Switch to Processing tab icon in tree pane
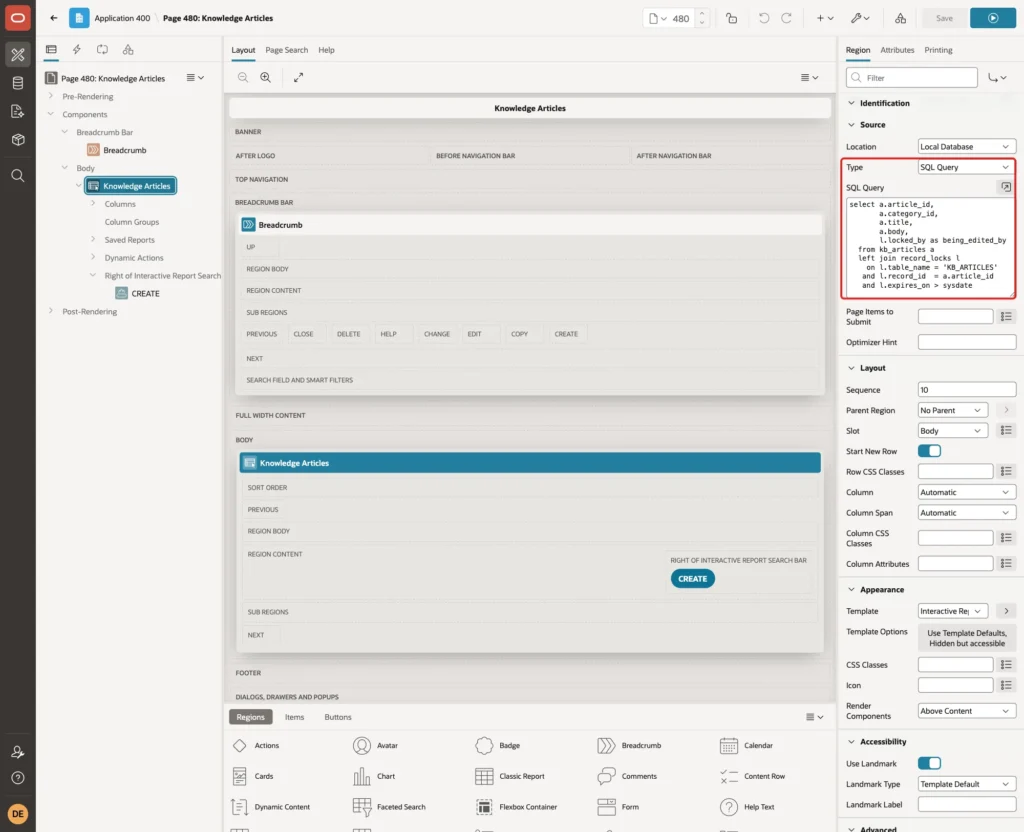 [x=103, y=50]
